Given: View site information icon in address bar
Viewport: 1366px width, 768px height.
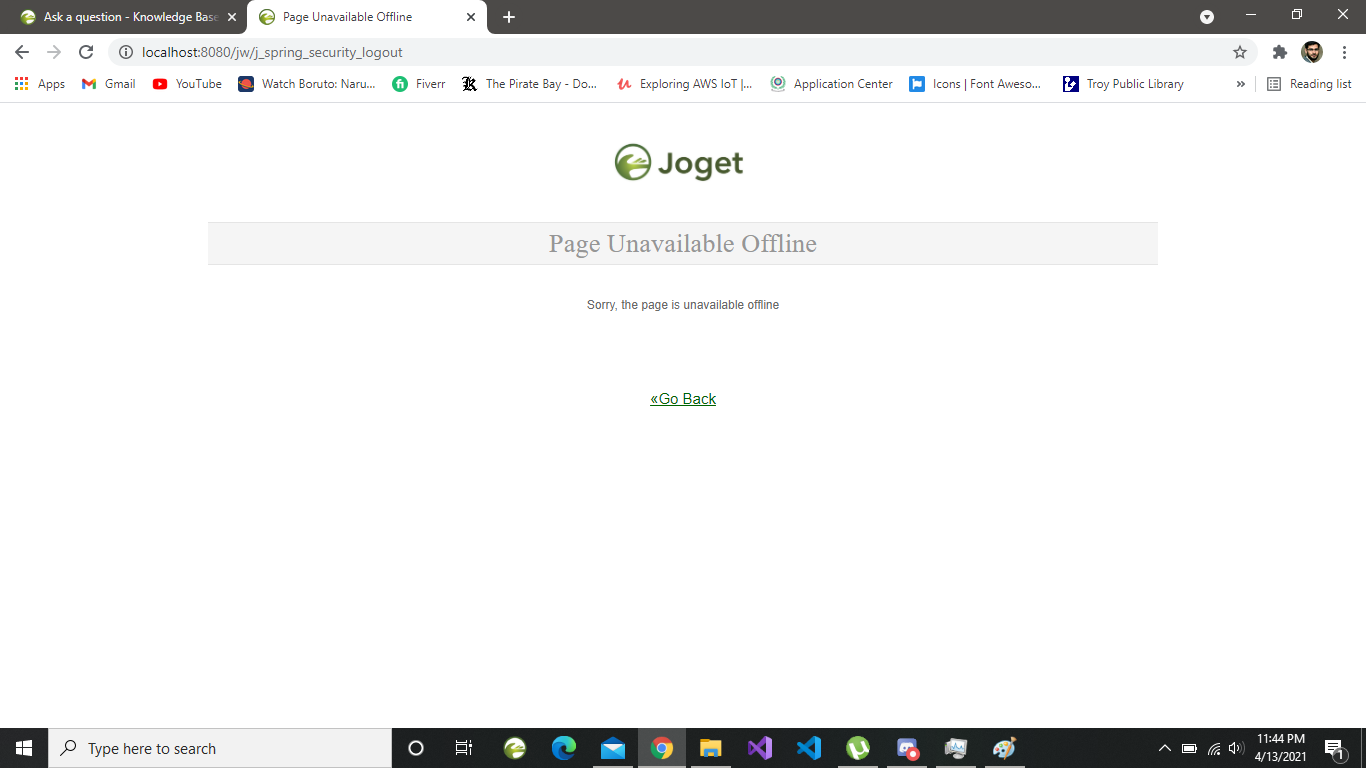Looking at the screenshot, I should tap(126, 52).
